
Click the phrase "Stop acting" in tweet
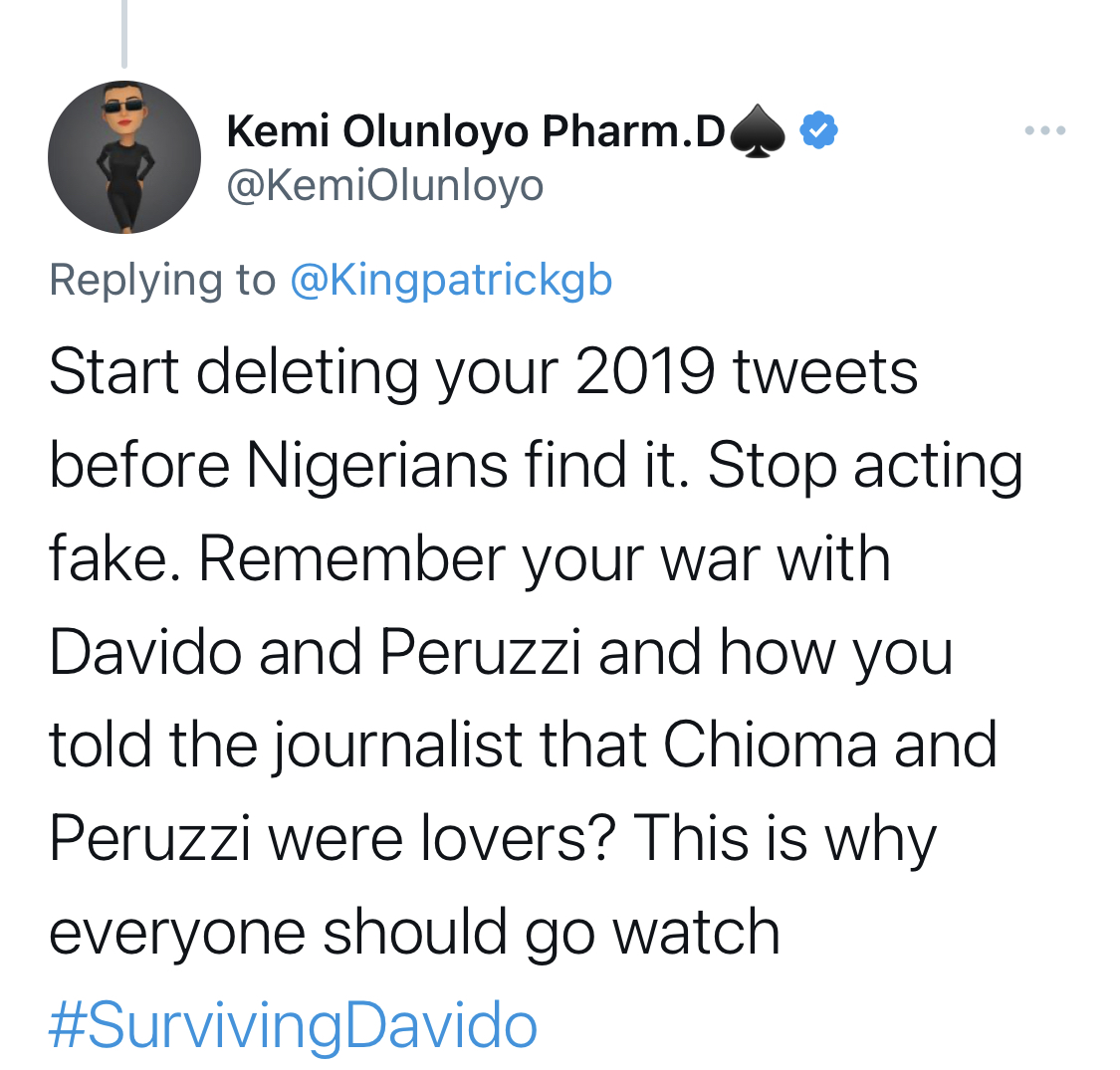pyautogui.click(x=865, y=467)
